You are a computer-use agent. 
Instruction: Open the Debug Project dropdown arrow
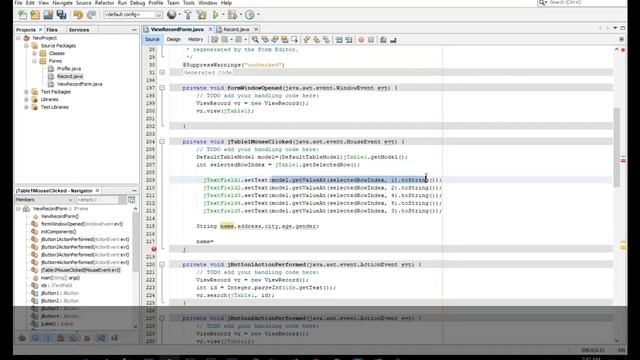(240, 15)
